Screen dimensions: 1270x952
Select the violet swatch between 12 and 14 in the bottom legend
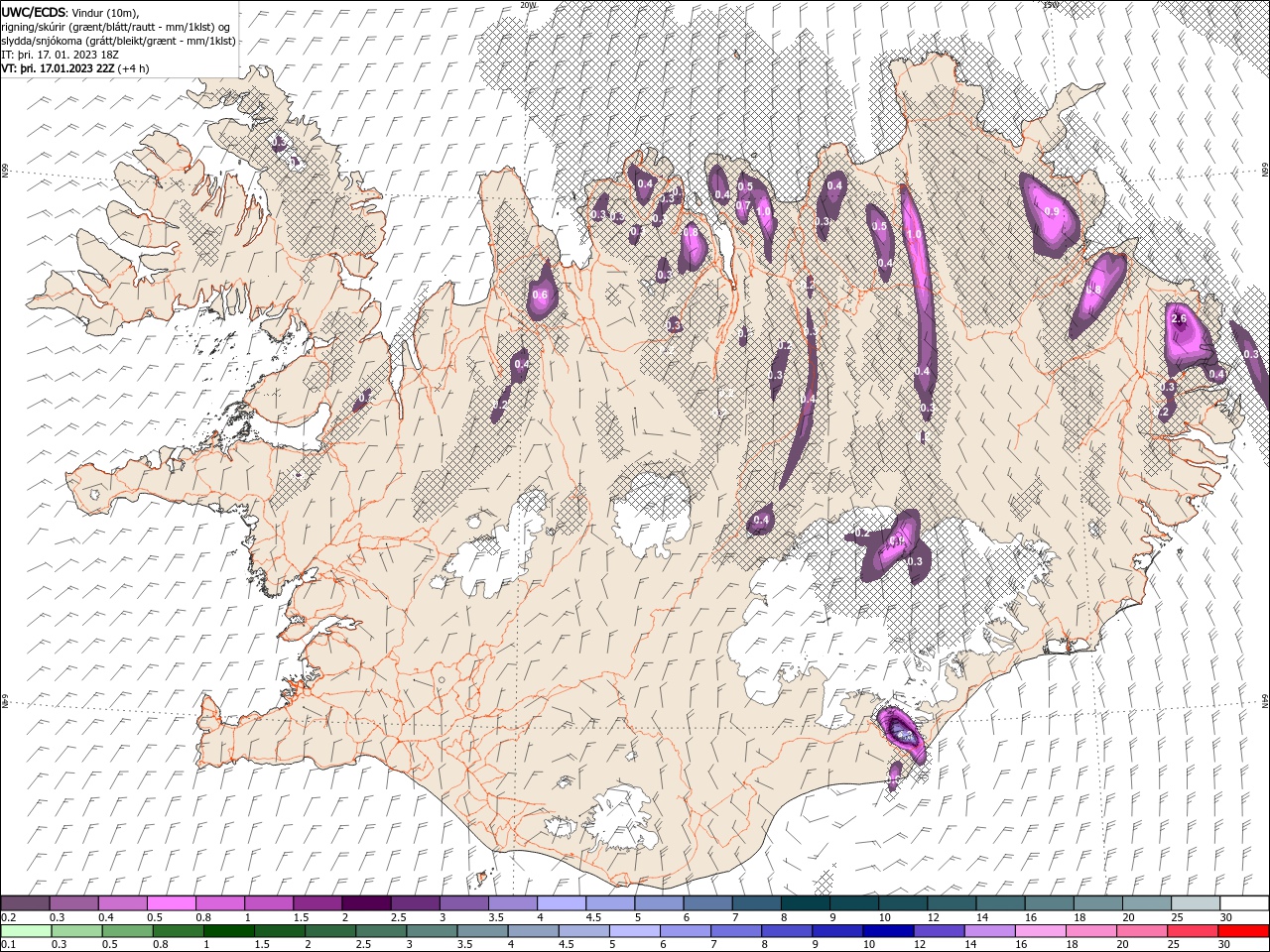(937, 931)
